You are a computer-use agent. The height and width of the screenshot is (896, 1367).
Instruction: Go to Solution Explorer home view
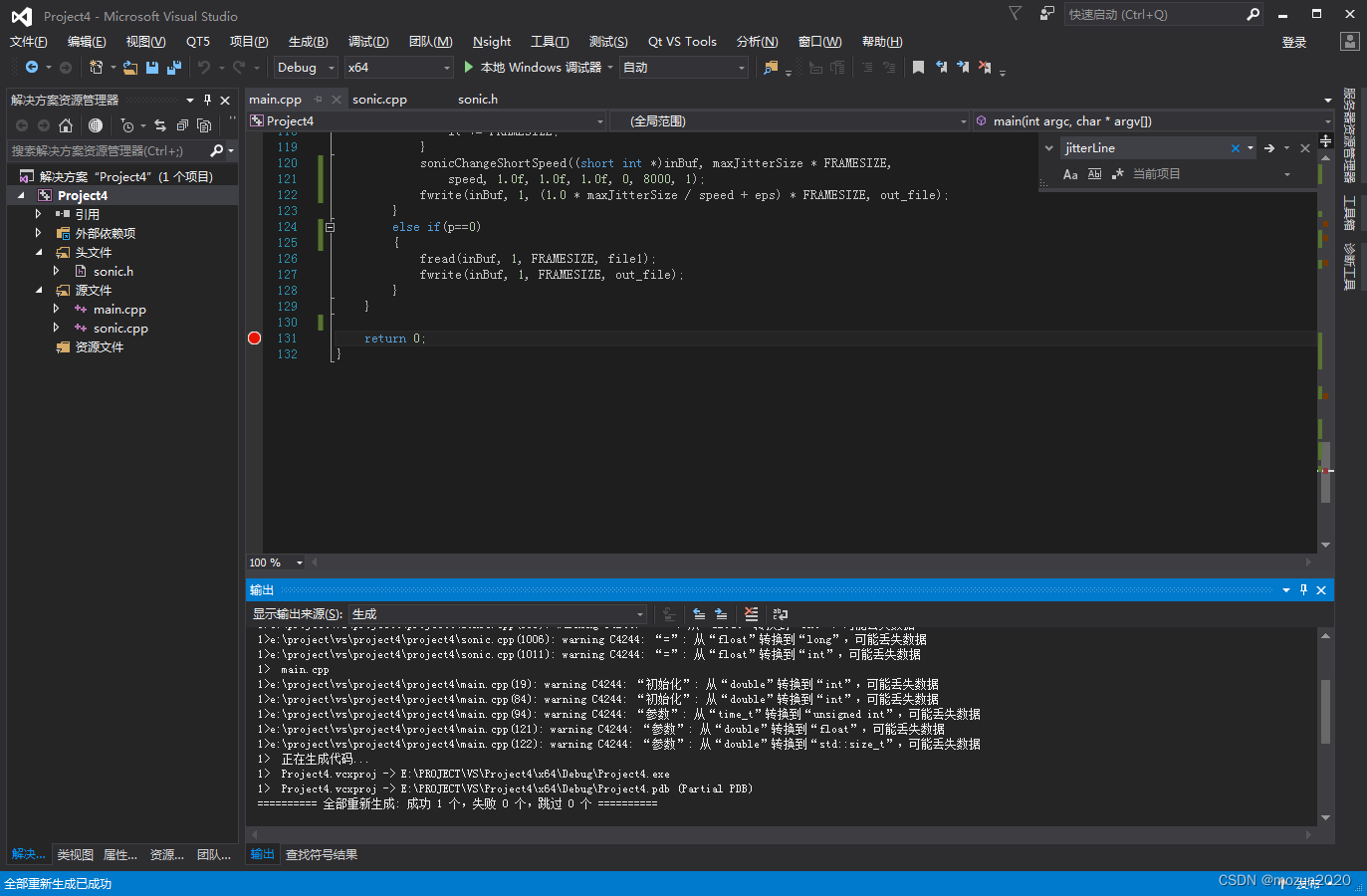[x=66, y=125]
